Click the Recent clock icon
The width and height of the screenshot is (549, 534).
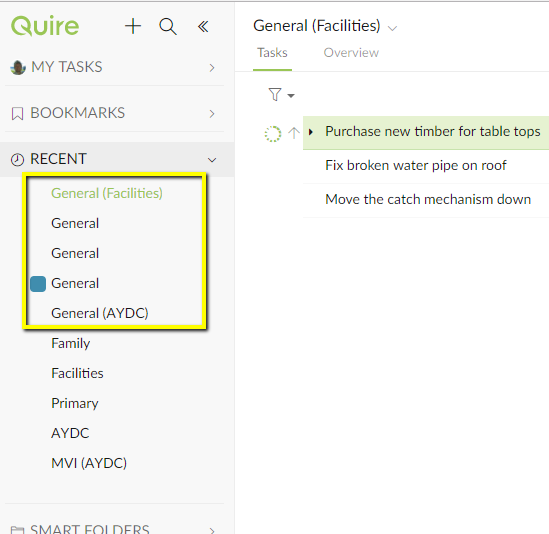coord(17,160)
